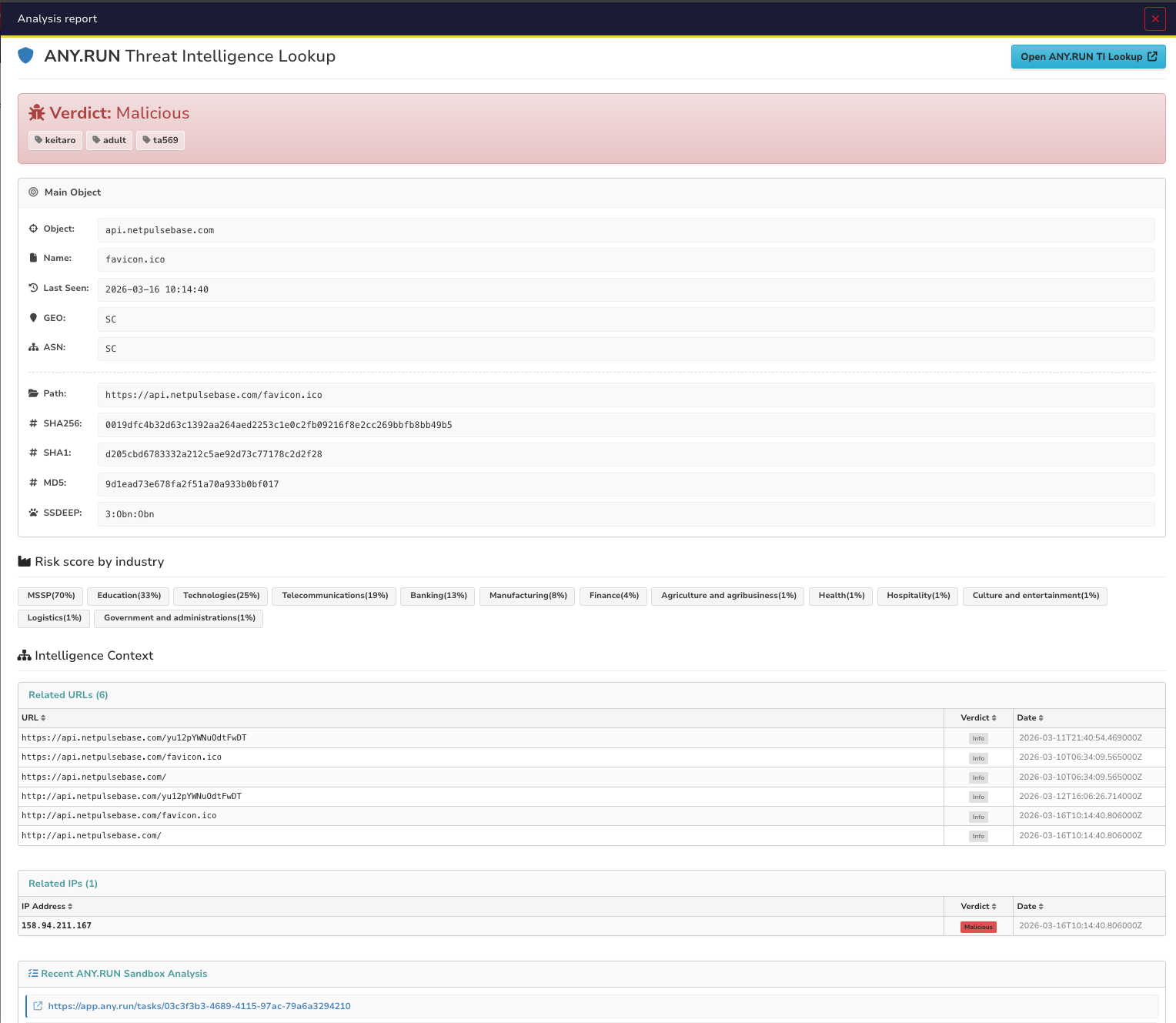1176x1023 pixels.
Task: Sort Related URLs table by Verdict column
Action: click(x=978, y=718)
